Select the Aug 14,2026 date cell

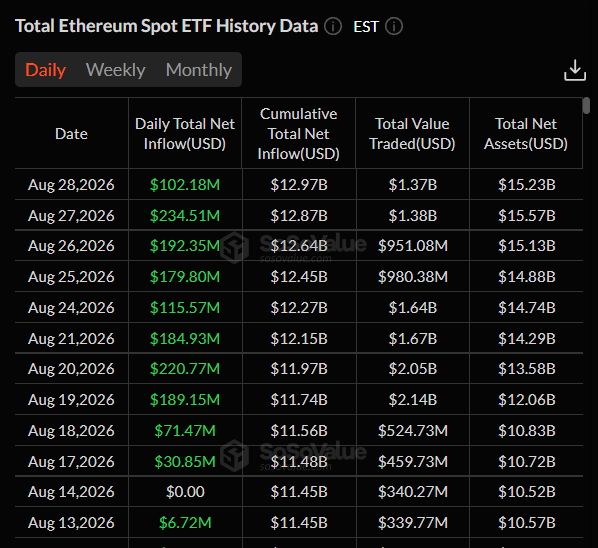71,492
